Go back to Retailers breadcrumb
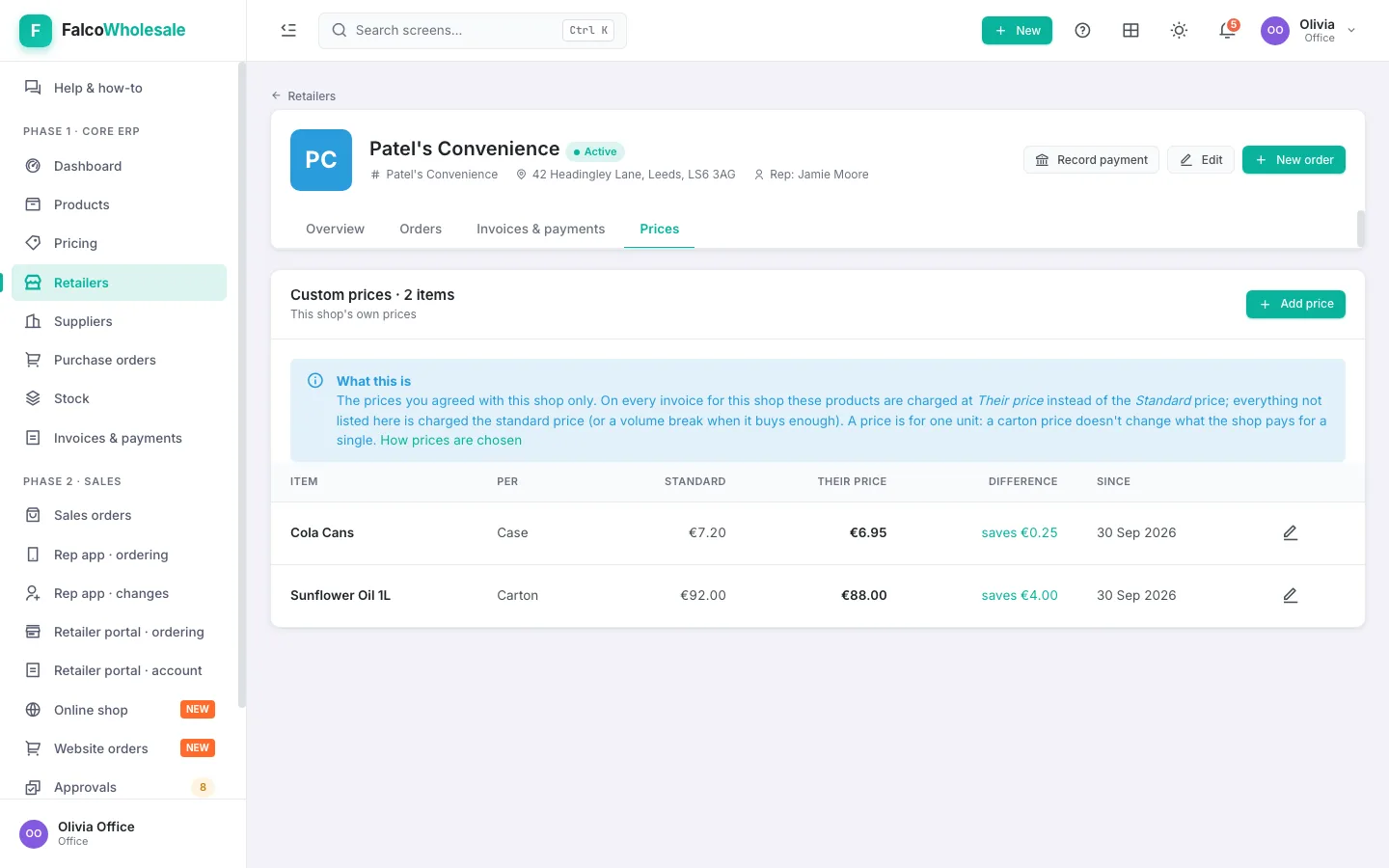This screenshot has height=868, width=1389. pos(303,95)
